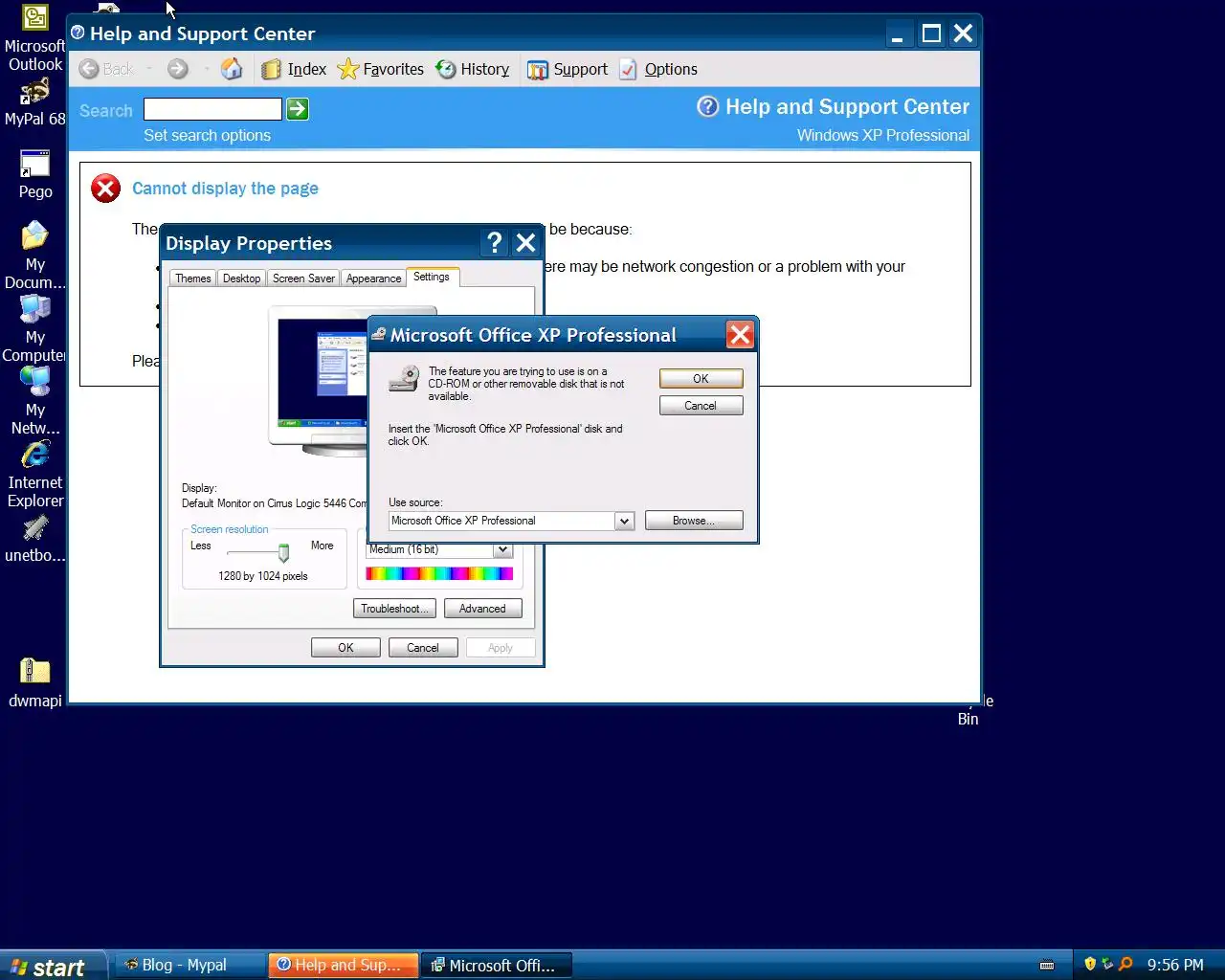Screen dimensions: 1225x980
Task: Launch Internet Explorer desktop icon
Action: coord(34,474)
